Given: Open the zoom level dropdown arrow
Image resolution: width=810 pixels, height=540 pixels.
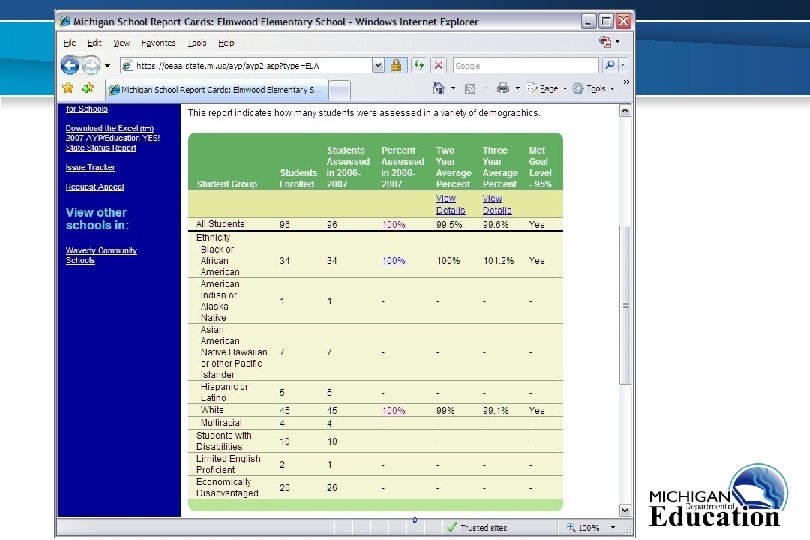Looking at the screenshot, I should coord(613,528).
